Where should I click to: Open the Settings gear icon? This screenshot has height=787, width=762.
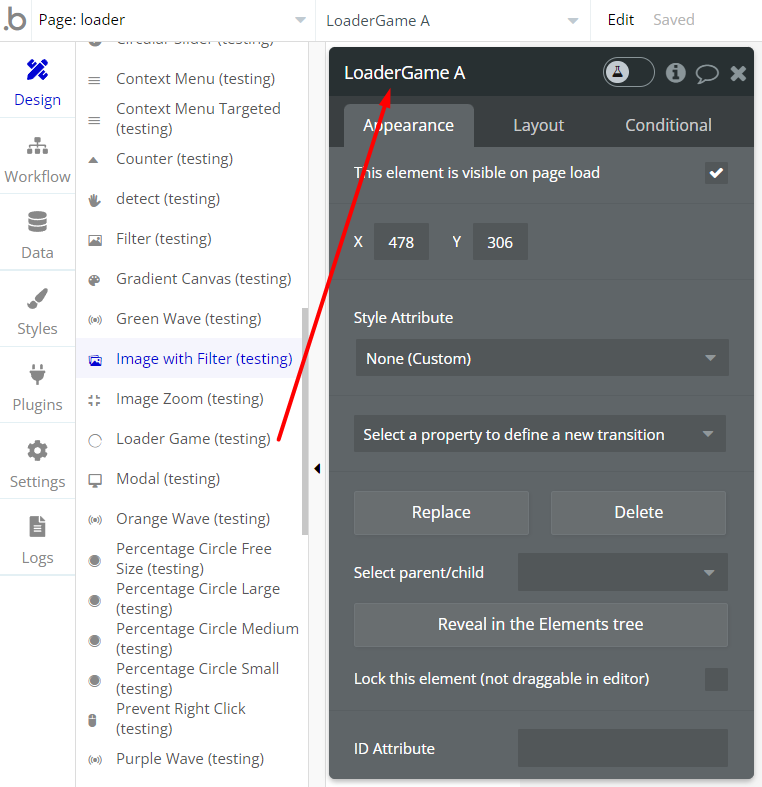coord(37,451)
